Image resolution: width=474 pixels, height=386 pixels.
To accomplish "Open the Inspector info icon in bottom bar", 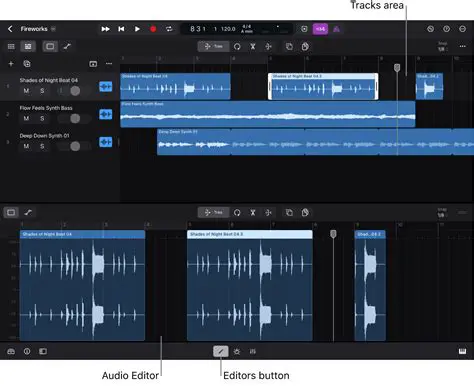I will (x=27, y=351).
